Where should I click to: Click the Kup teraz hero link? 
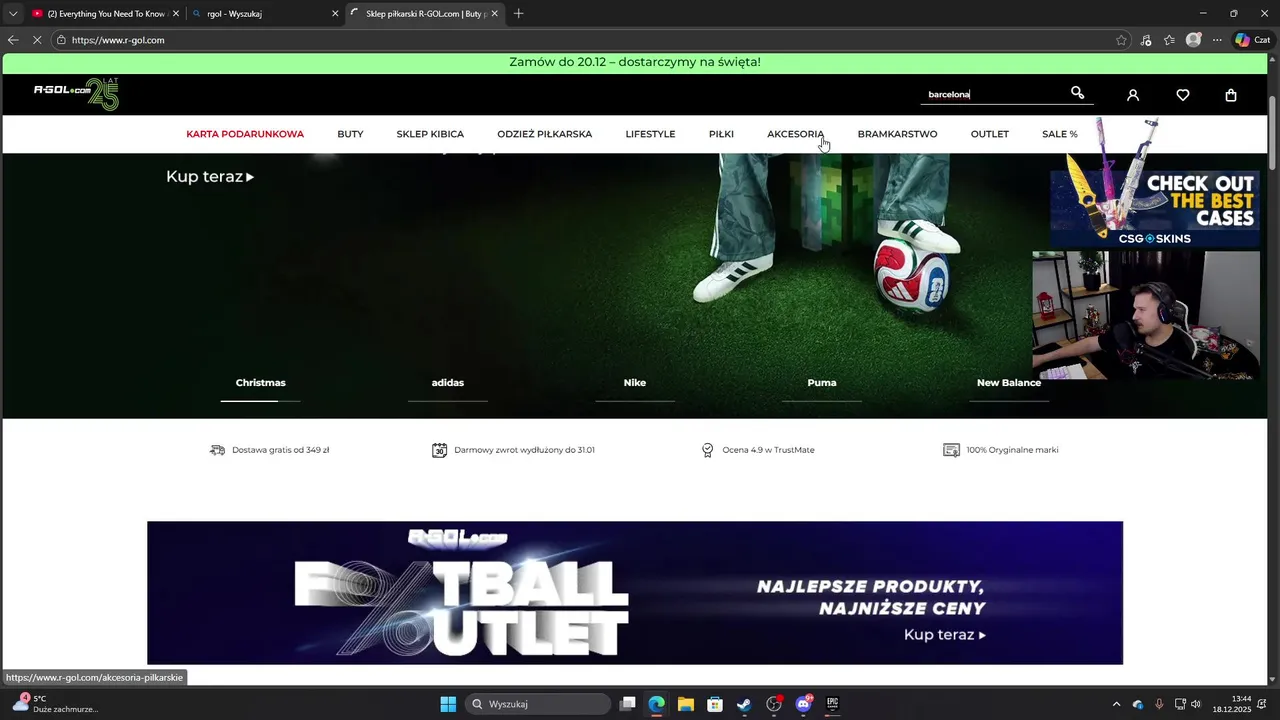(210, 176)
